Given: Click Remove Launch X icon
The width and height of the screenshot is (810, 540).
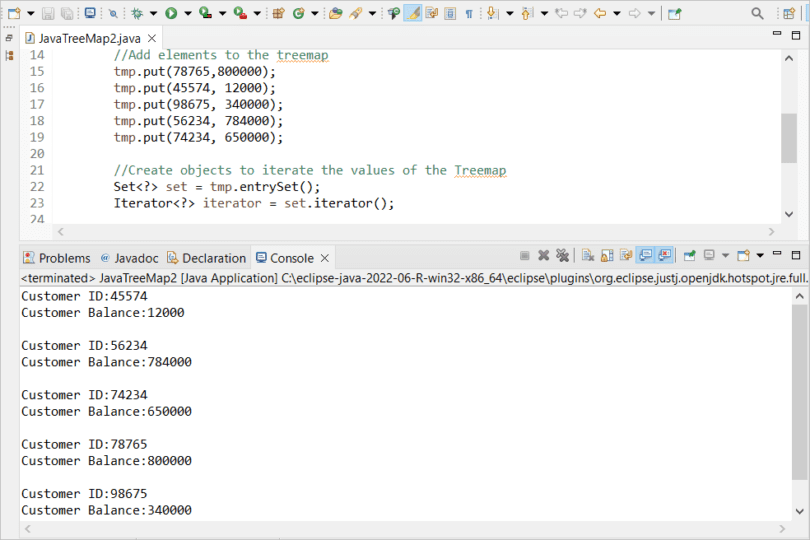Looking at the screenshot, I should click(x=543, y=255).
